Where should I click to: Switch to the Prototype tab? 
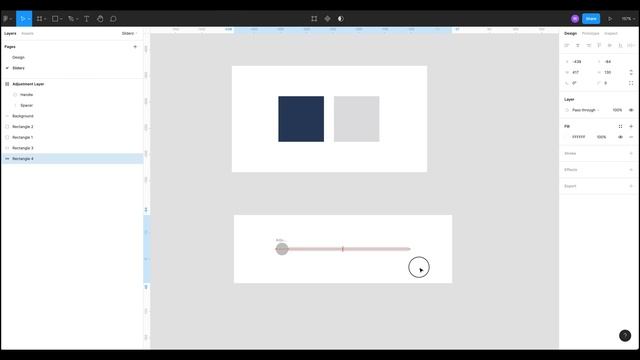590,33
